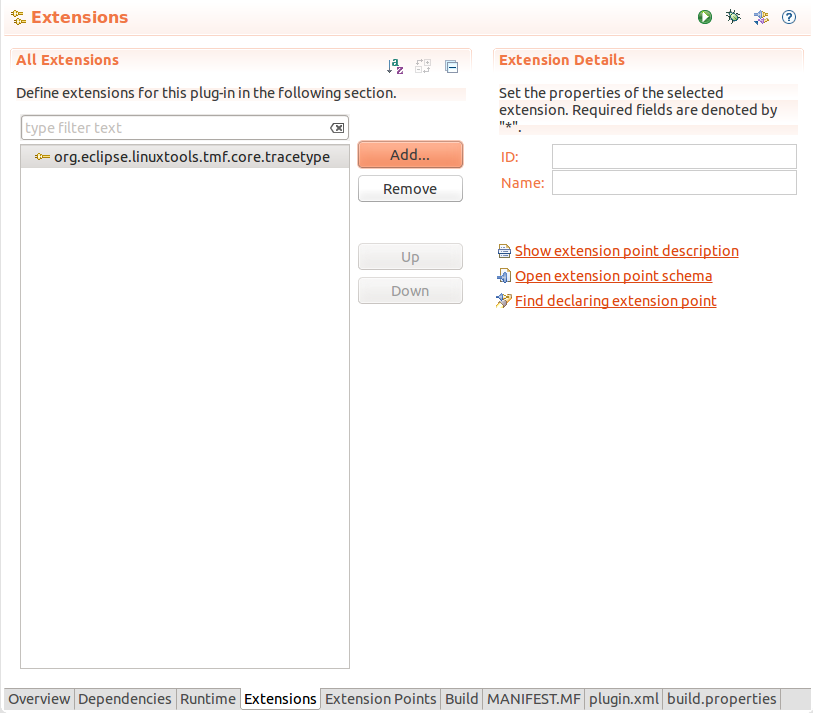
Task: Click the Find declaring extension point link
Action: [x=615, y=301]
